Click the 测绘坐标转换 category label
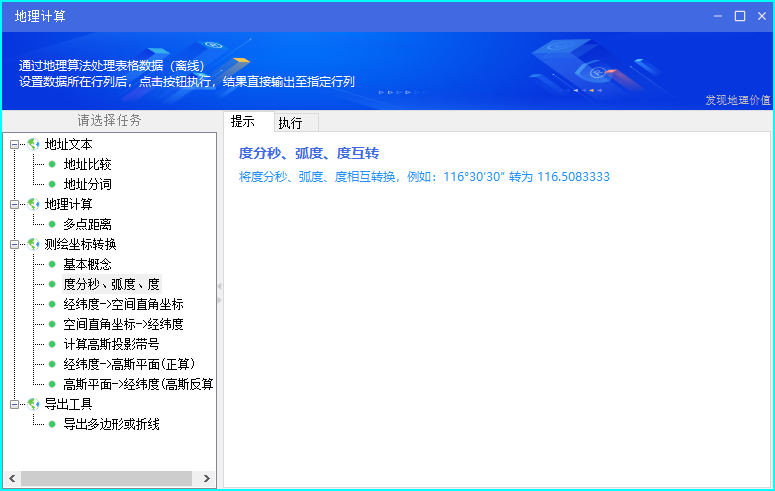The image size is (775, 491). click(81, 244)
